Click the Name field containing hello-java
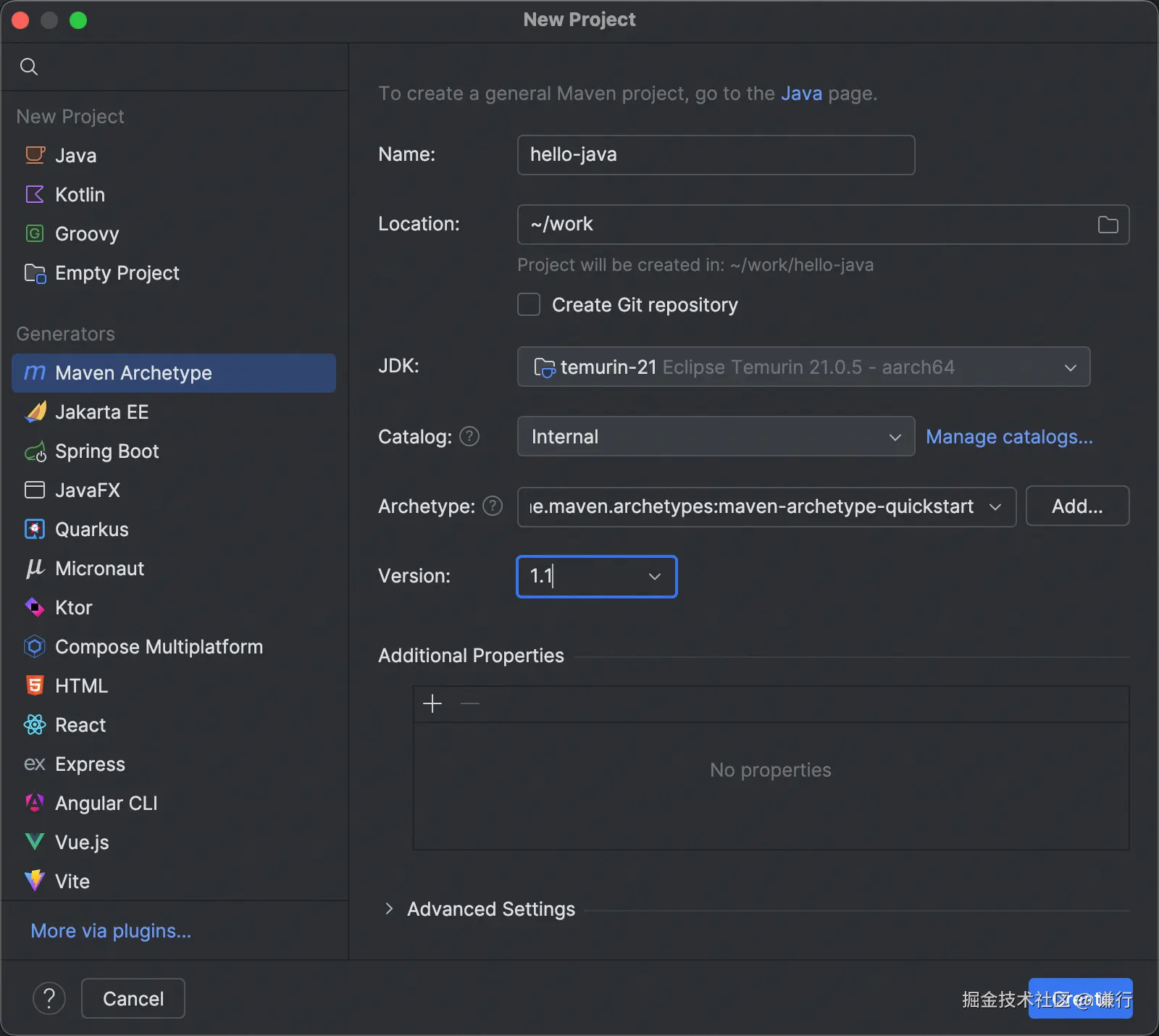The width and height of the screenshot is (1159, 1036). pos(715,155)
